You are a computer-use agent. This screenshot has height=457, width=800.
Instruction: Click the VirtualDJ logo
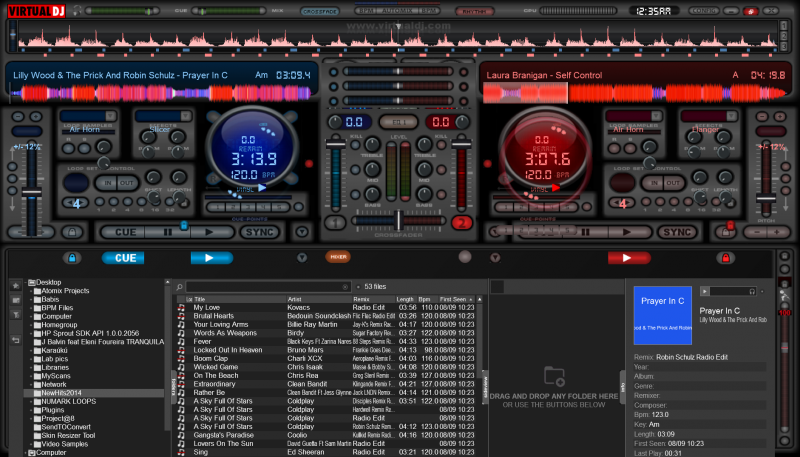(37, 10)
